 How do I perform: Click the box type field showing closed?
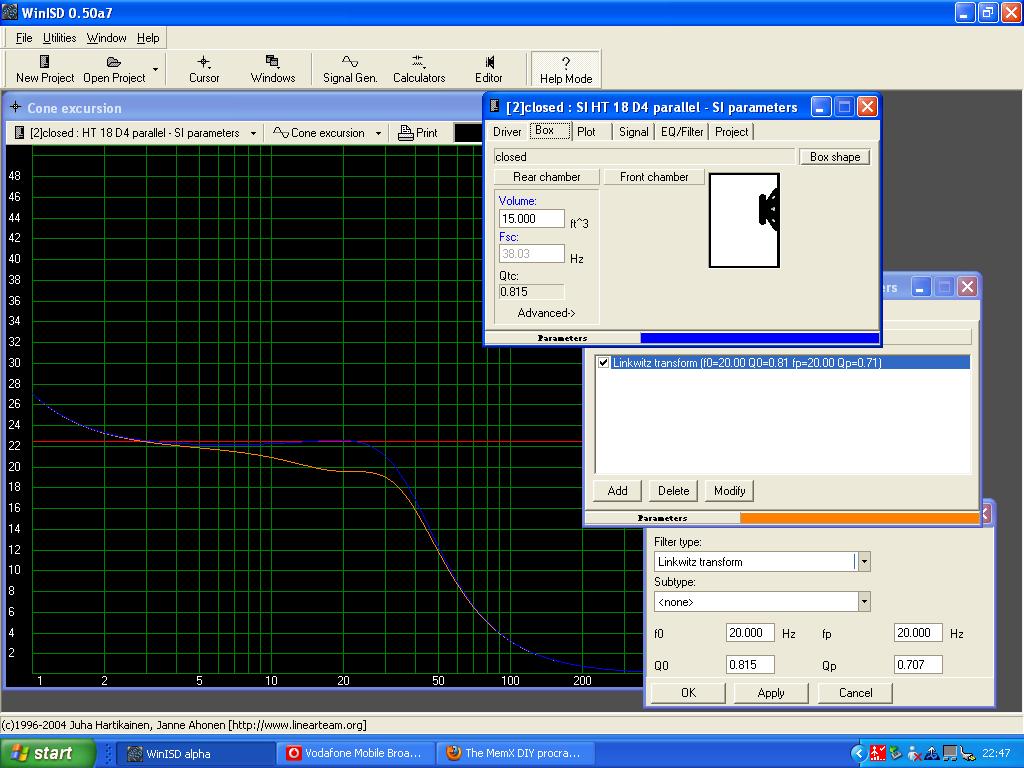click(x=645, y=157)
